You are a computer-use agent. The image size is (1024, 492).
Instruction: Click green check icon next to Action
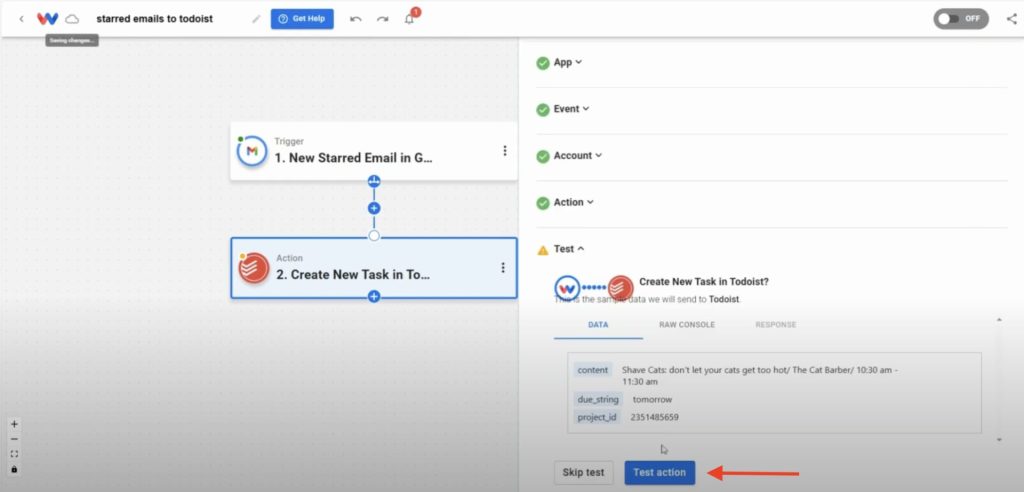[x=543, y=203]
